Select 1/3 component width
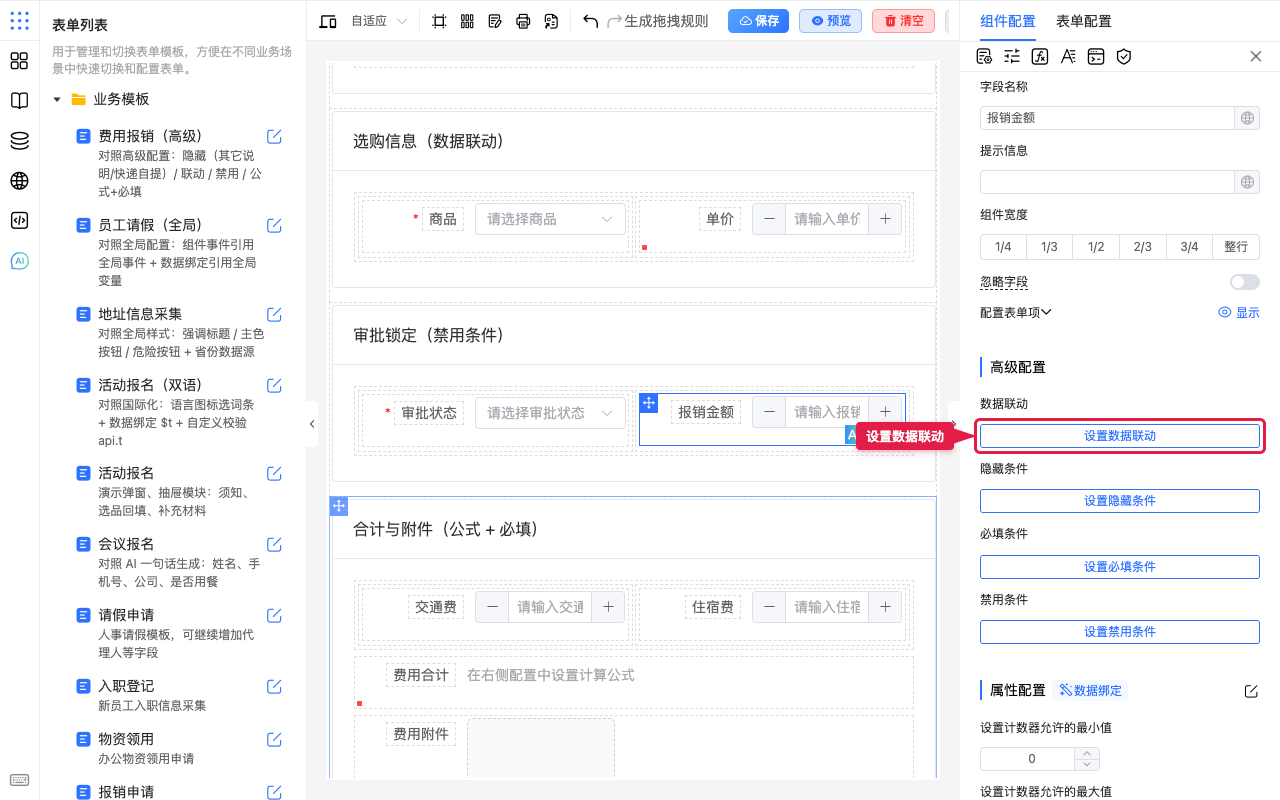This screenshot has height=800, width=1280. coord(1049,247)
